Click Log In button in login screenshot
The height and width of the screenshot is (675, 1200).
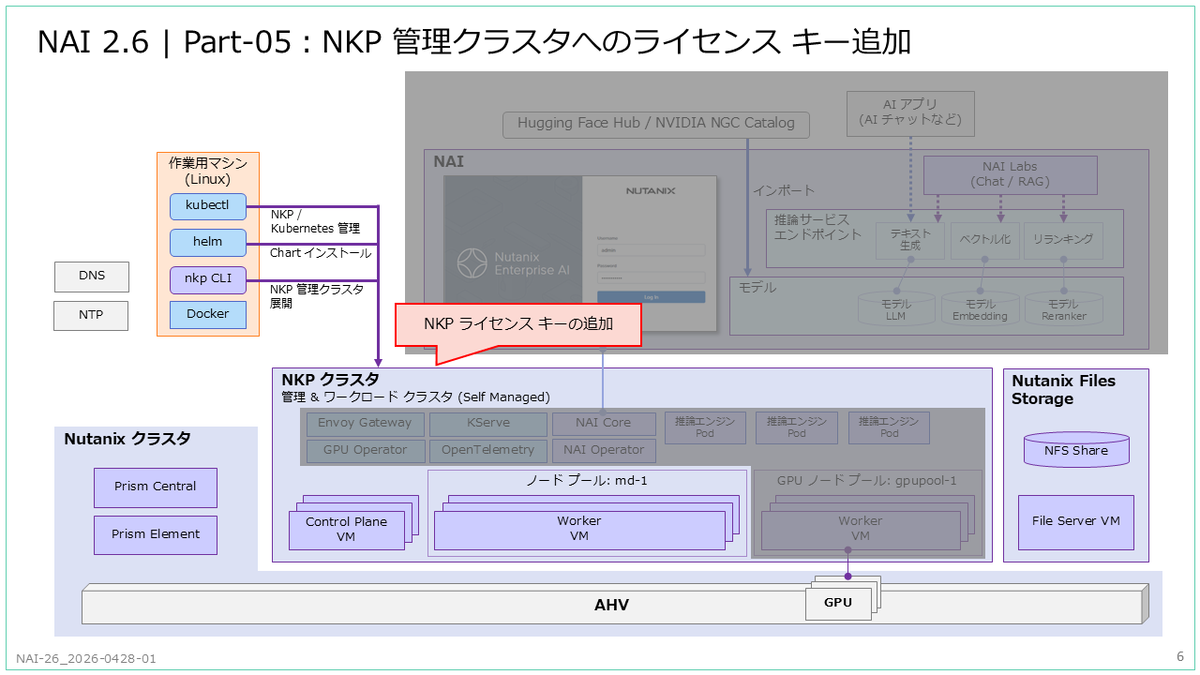[651, 297]
